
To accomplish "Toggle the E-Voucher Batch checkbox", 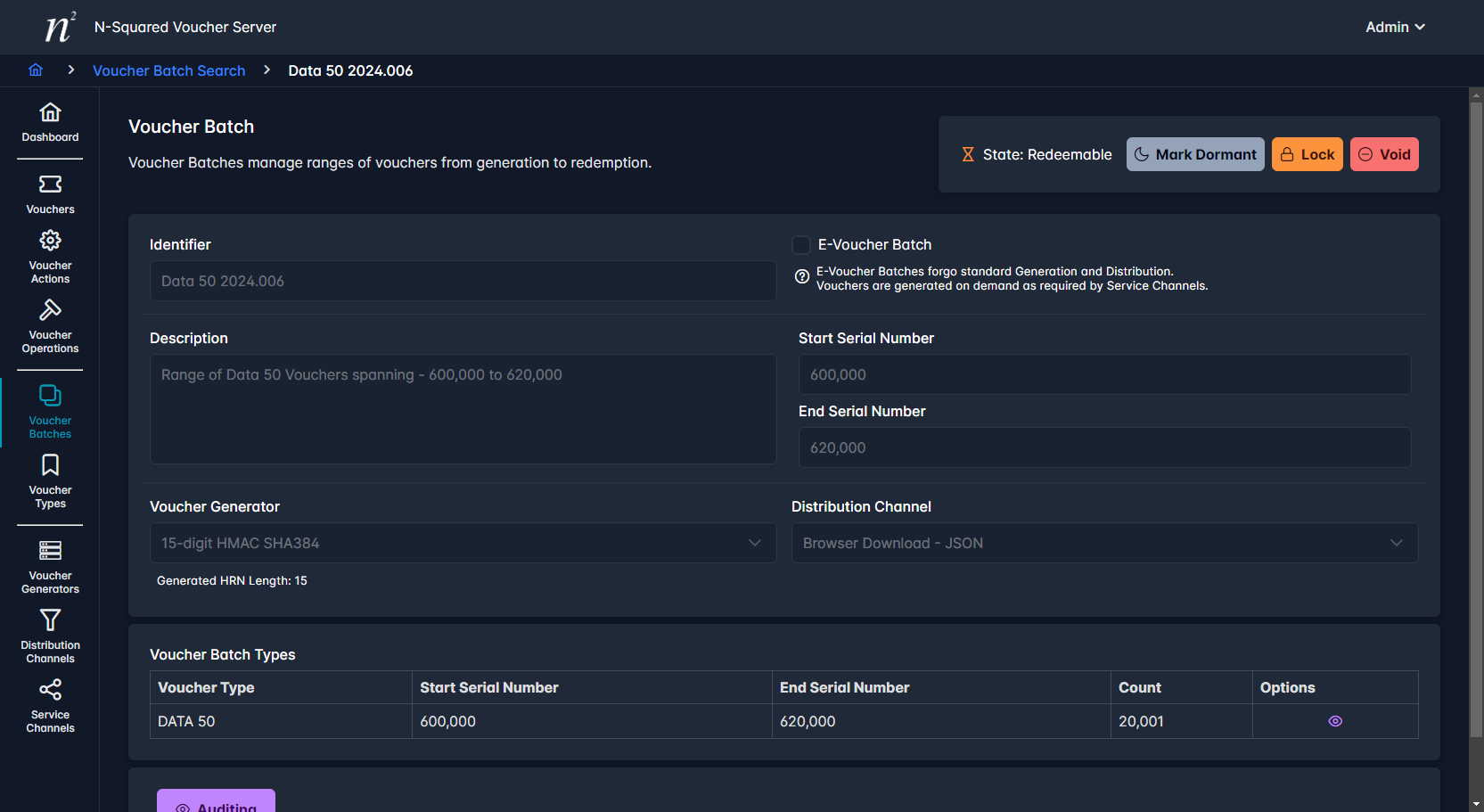I will [801, 245].
